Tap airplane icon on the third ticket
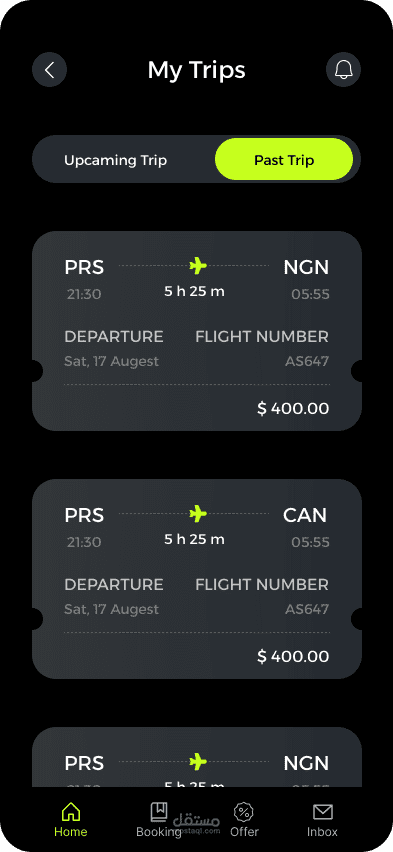Viewport: 393px width, 852px height. [x=198, y=762]
